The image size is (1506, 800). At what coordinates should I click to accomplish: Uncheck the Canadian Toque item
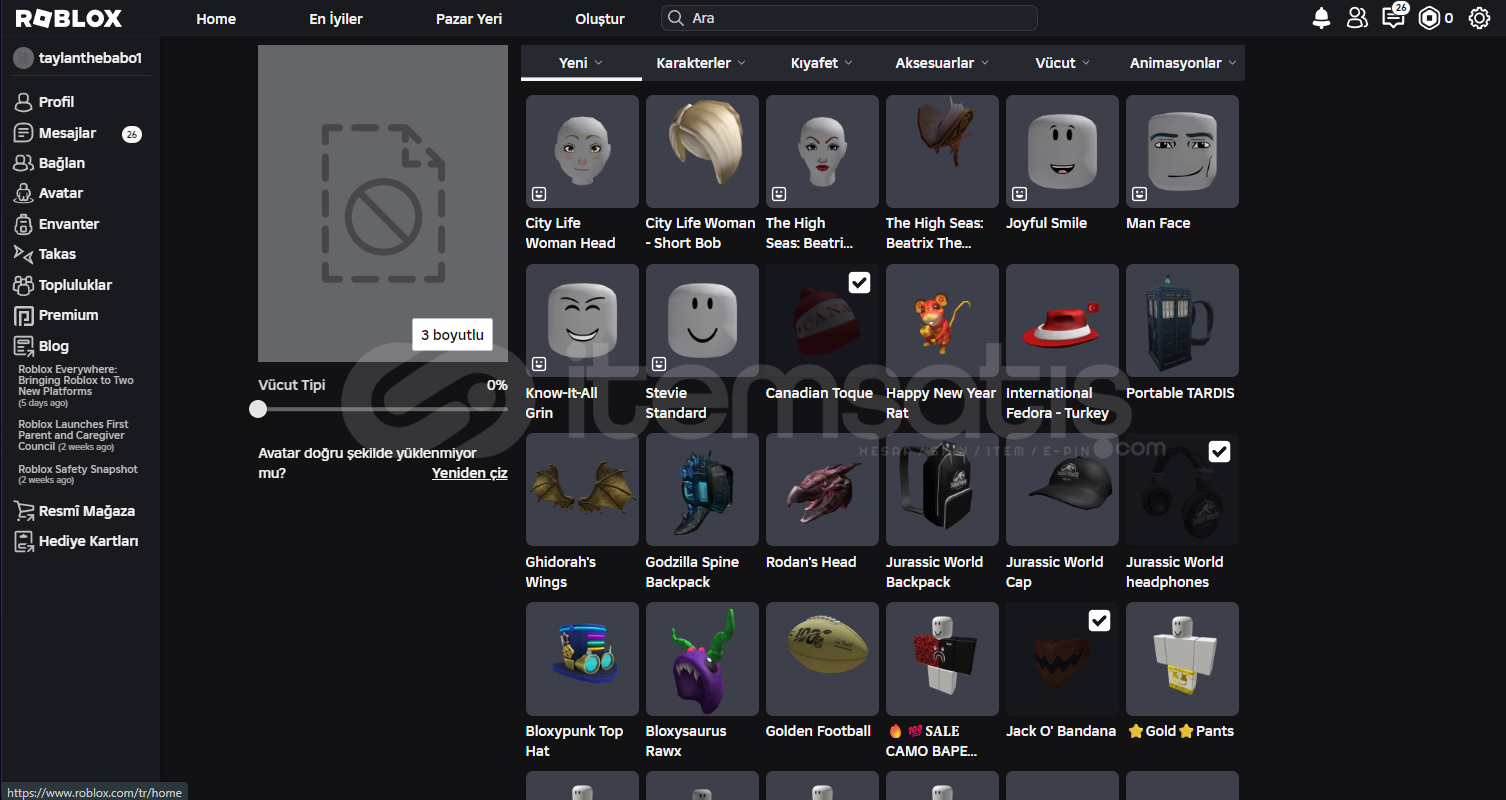[859, 283]
